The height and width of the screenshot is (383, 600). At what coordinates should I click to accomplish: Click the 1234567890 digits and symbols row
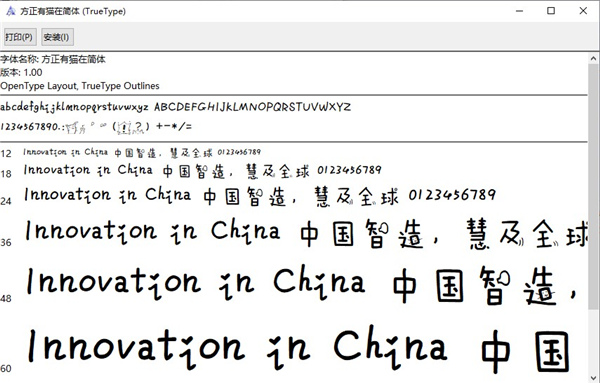96,127
